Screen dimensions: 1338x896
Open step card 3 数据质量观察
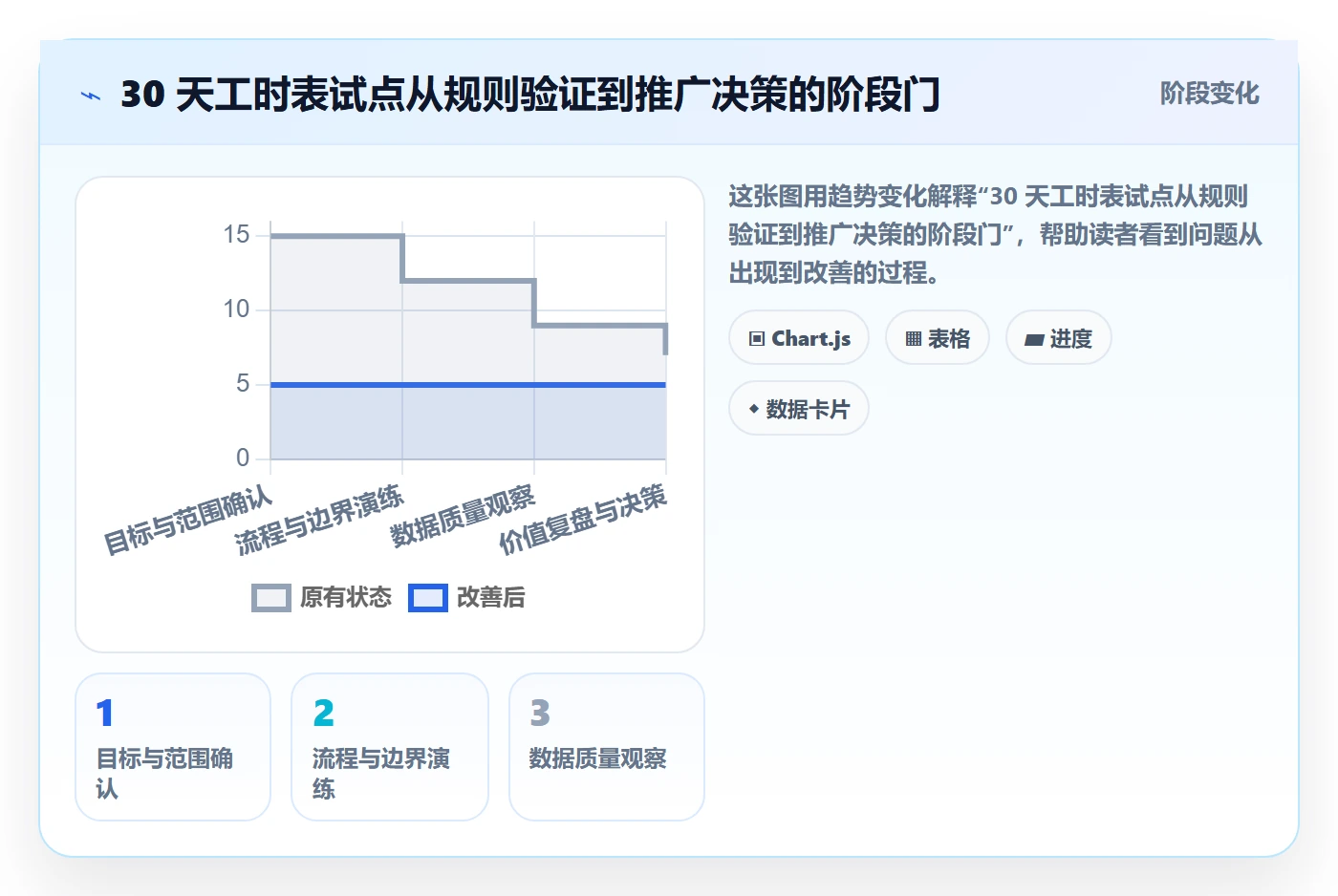[607, 747]
